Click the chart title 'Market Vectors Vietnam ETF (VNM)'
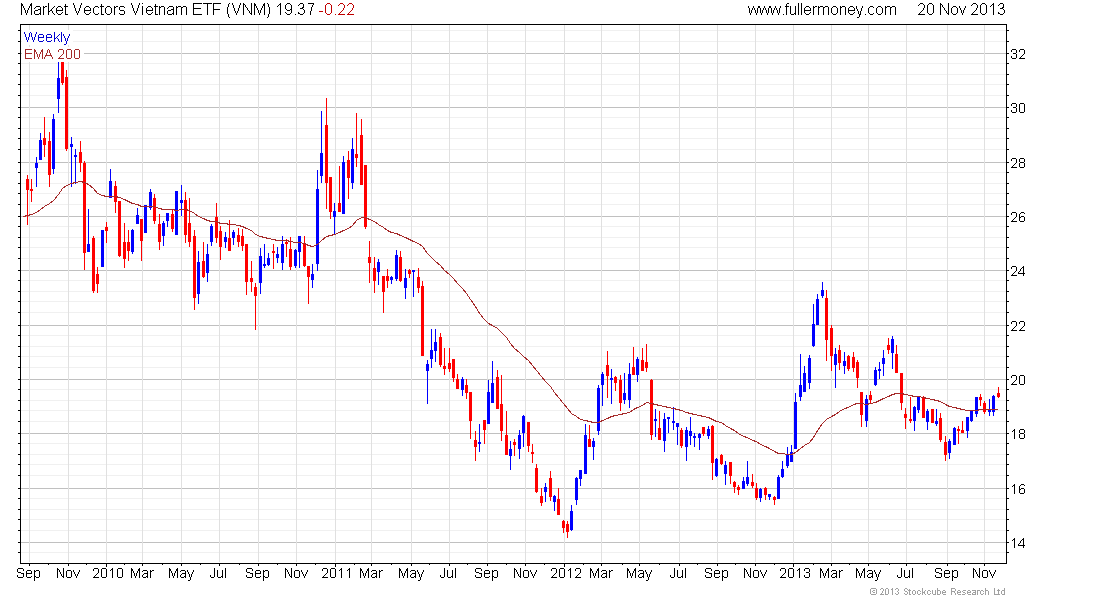Image resolution: width=1100 pixels, height=600 pixels. (x=145, y=10)
